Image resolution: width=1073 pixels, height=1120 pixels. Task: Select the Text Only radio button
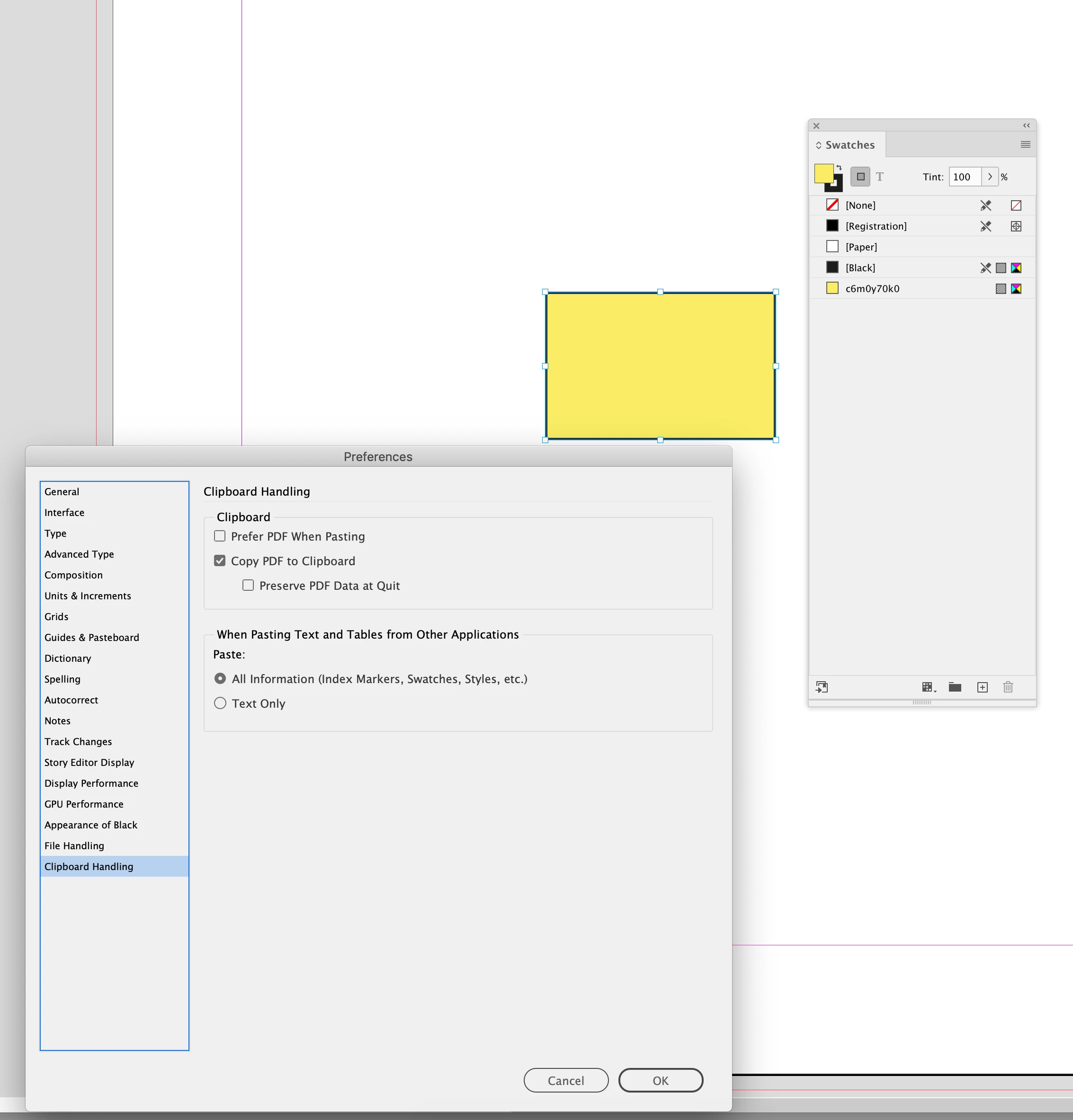click(220, 703)
